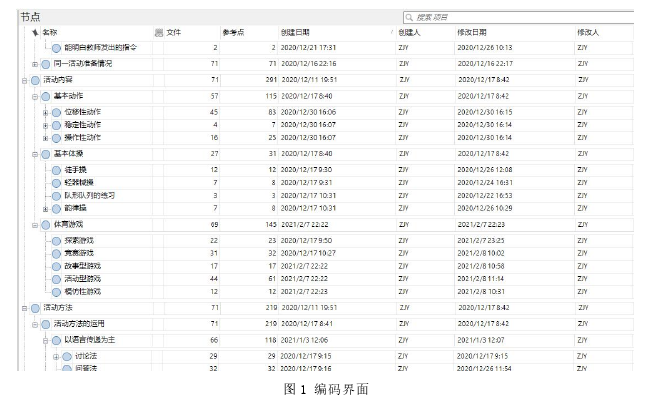651x401 pixels.
Task: Click the 118 reference count of 以语言传递为主
Action: [271, 340]
